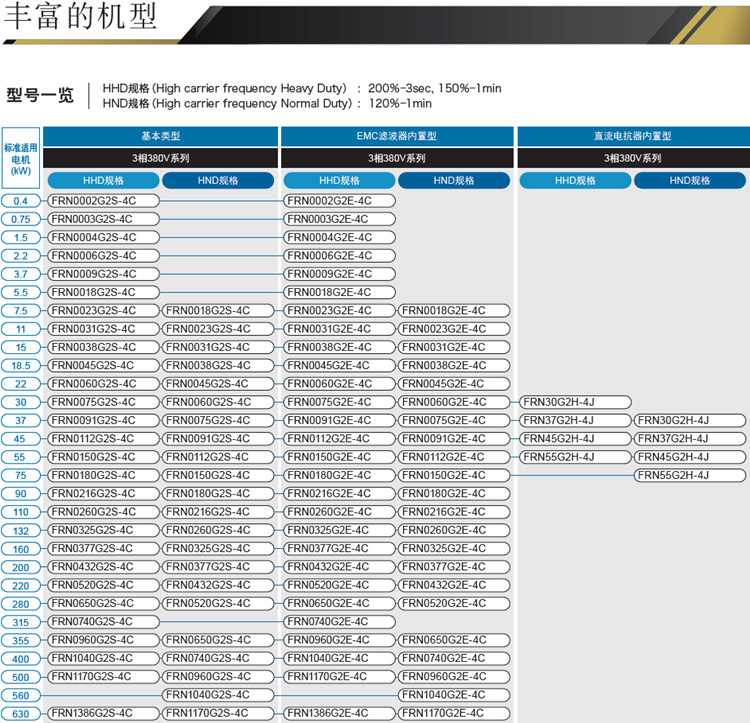Click HHD规格 pill under 基本类型
The width and height of the screenshot is (750, 723).
[103, 180]
